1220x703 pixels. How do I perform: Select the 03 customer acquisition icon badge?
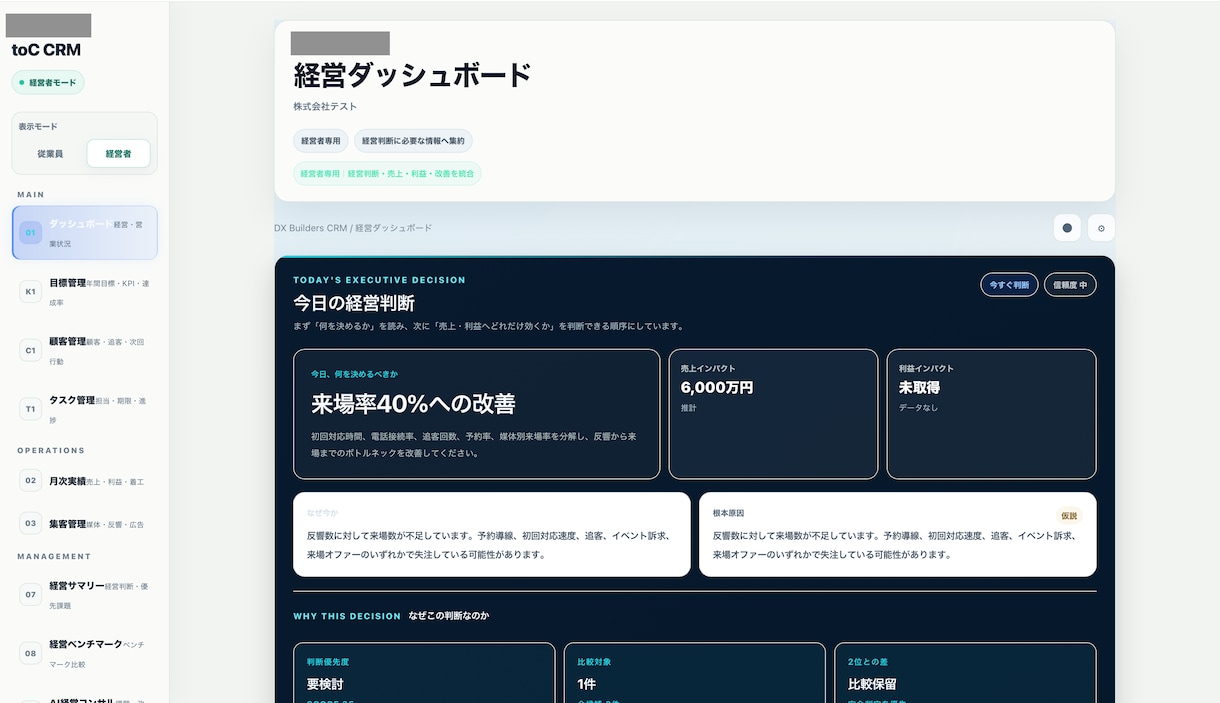(x=31, y=523)
